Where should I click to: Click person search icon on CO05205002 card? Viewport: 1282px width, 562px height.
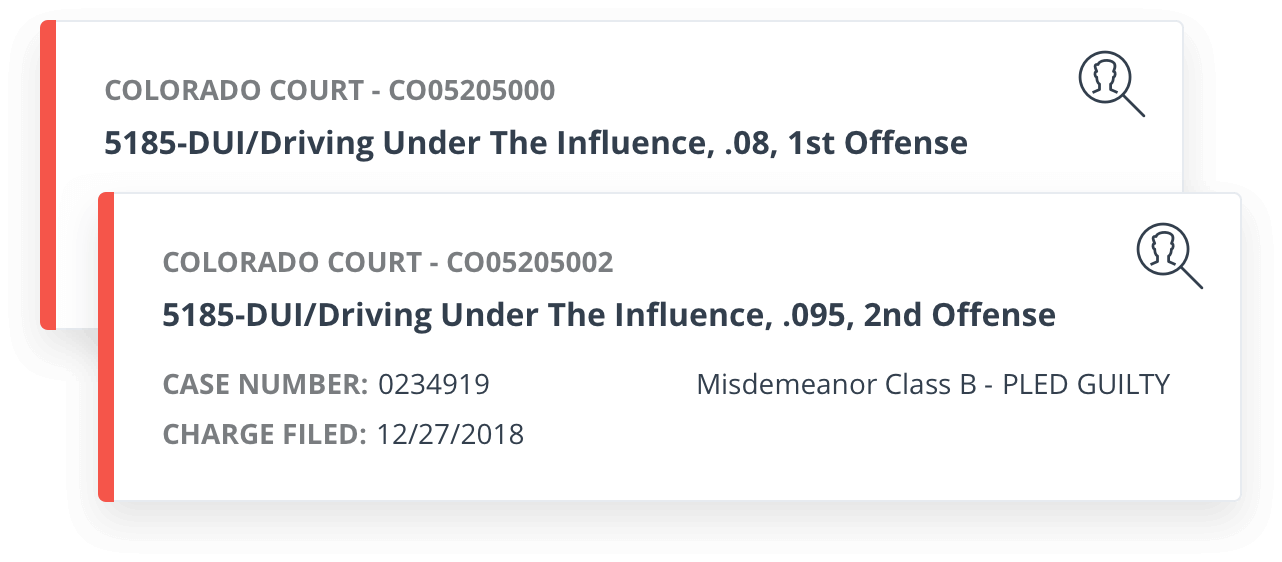click(x=1169, y=256)
